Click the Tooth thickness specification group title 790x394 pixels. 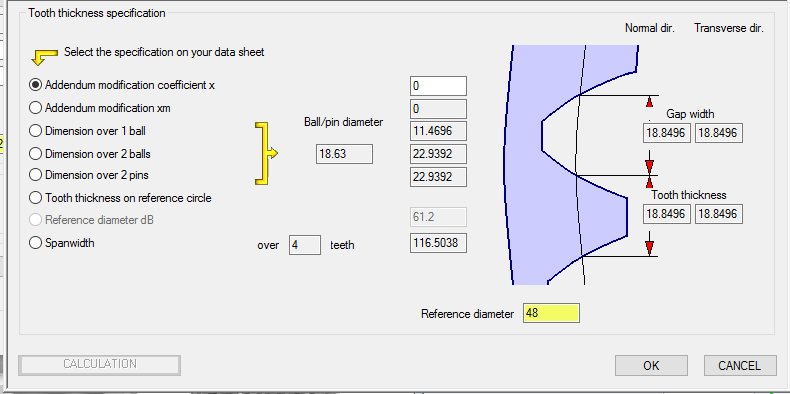tap(97, 13)
